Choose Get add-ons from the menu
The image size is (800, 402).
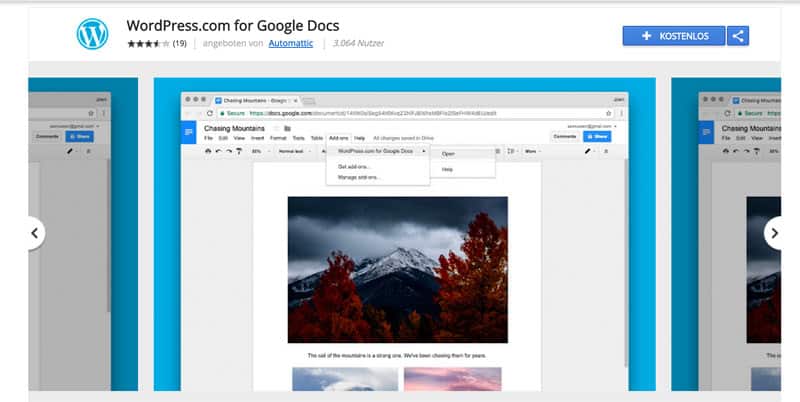pyautogui.click(x=353, y=166)
